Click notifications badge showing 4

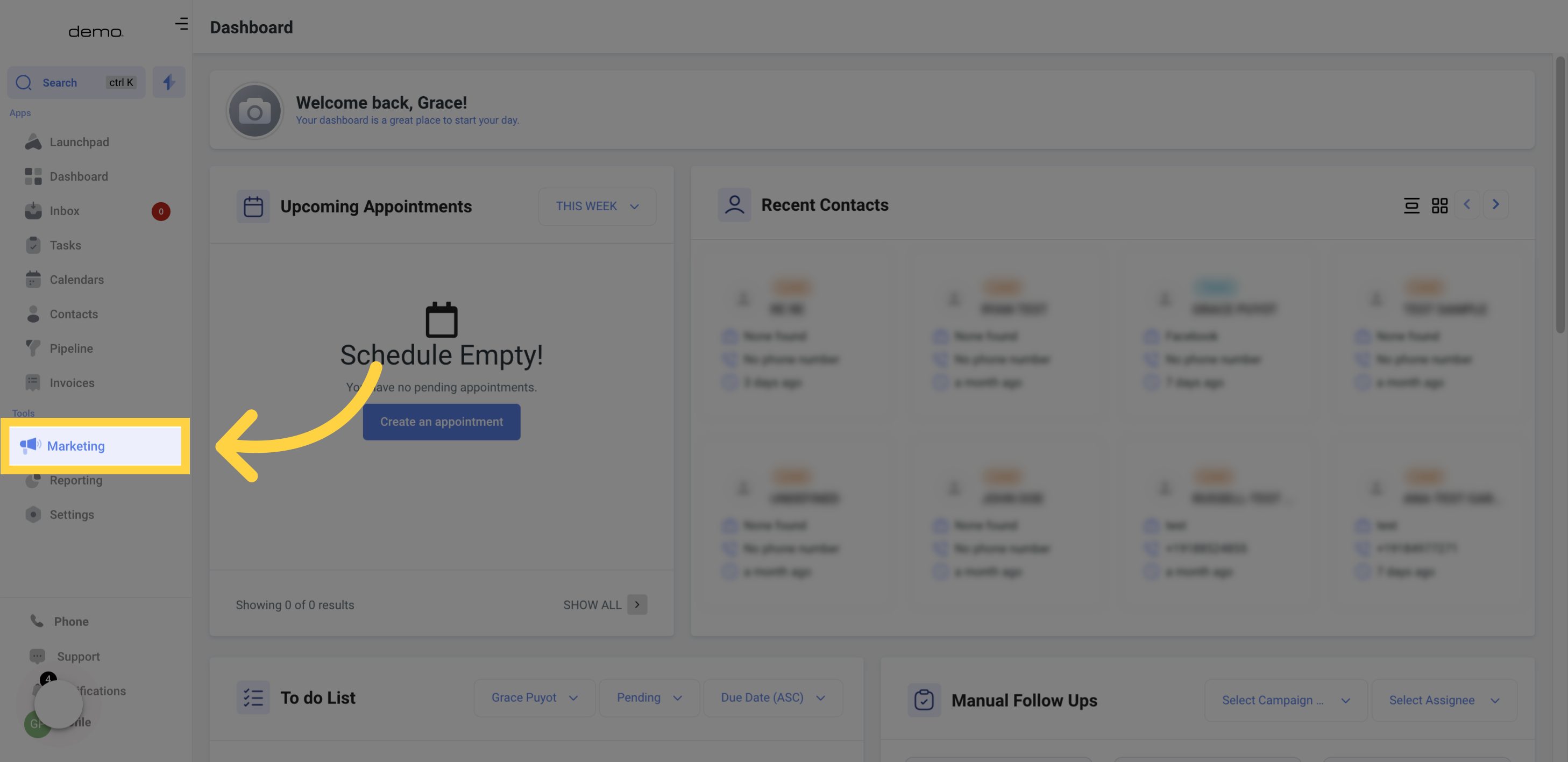[48, 679]
